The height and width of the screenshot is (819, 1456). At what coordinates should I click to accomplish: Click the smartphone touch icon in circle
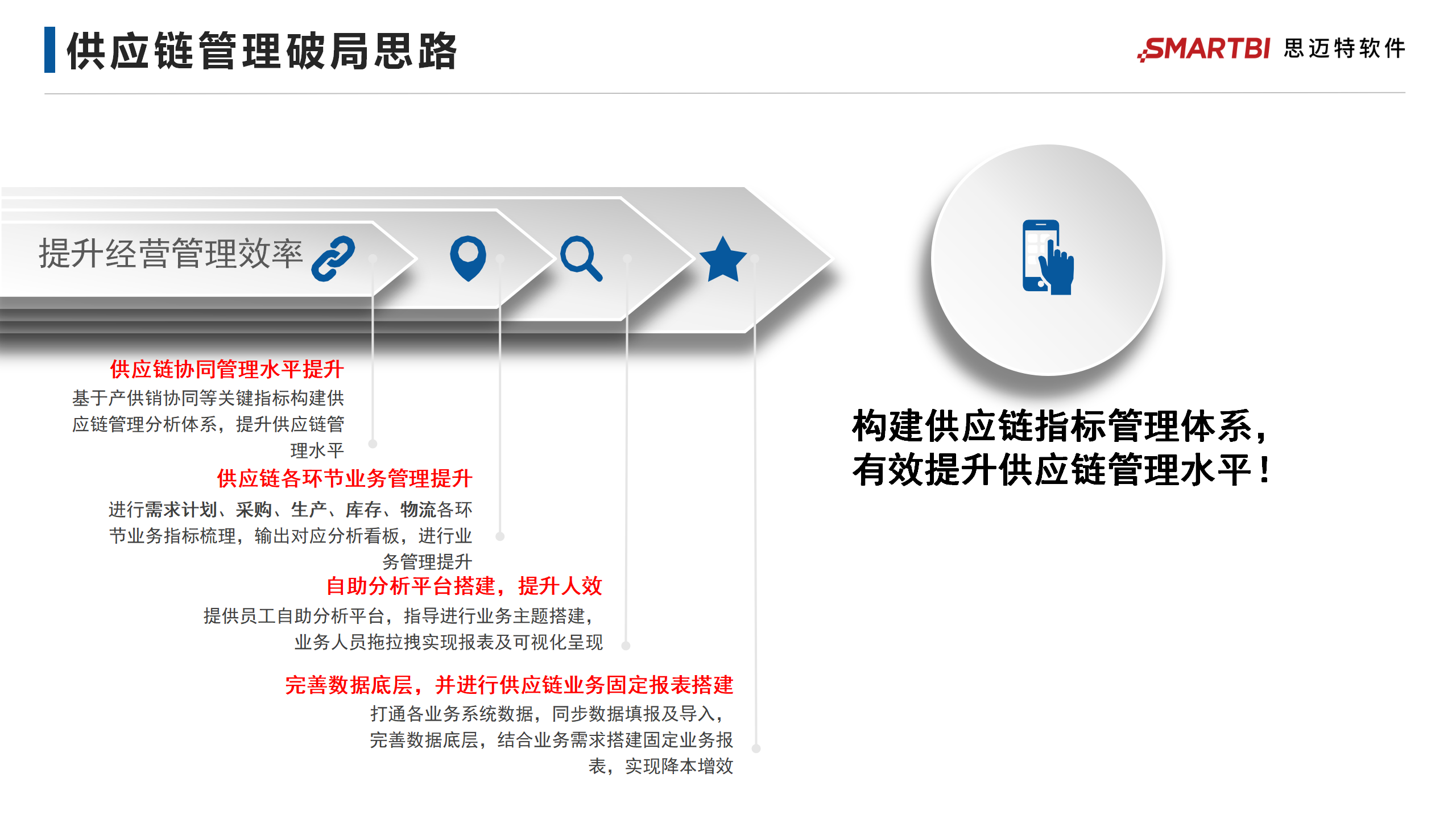point(1048,257)
